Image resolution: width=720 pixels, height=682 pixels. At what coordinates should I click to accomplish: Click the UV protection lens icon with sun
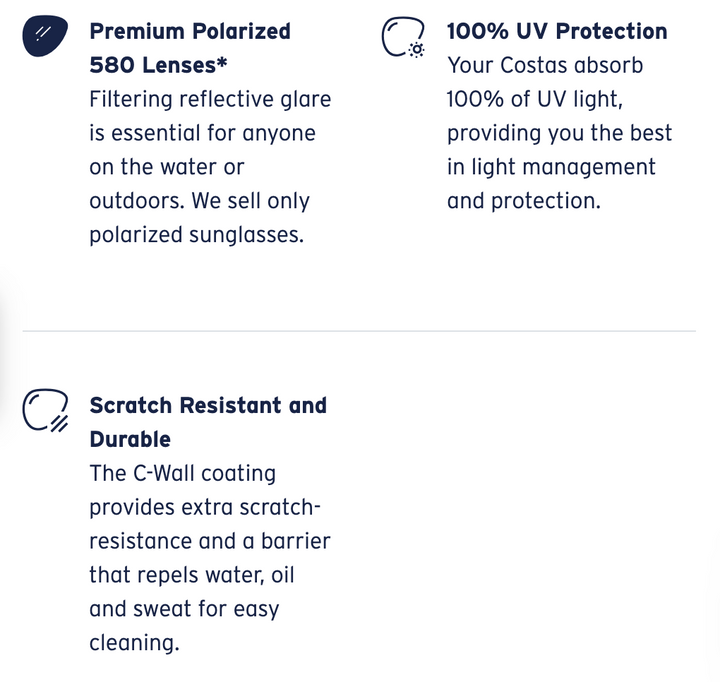[x=403, y=38]
